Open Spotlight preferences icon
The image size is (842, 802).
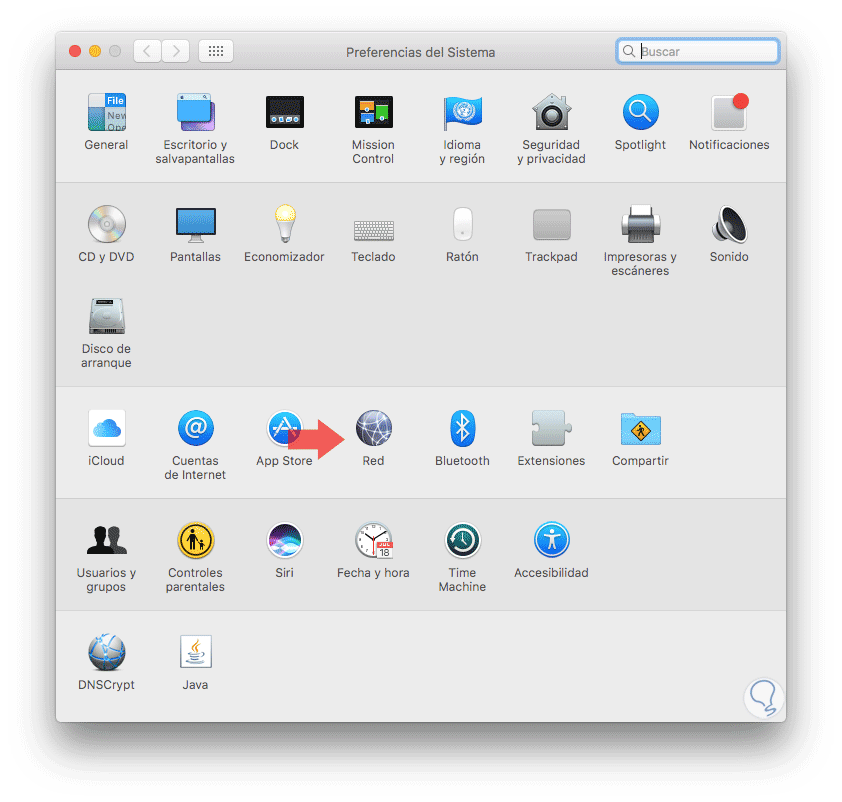coord(641,112)
